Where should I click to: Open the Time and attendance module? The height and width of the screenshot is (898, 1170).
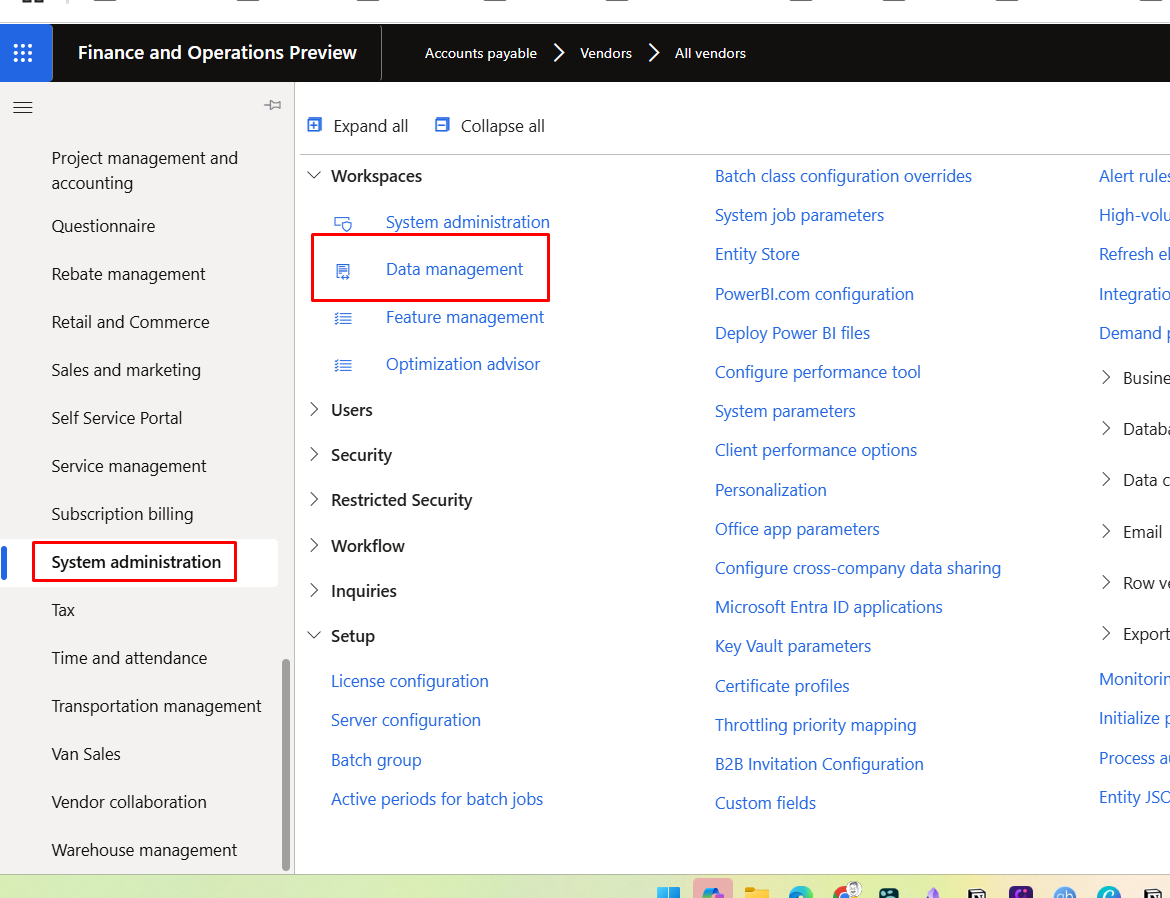click(x=129, y=658)
